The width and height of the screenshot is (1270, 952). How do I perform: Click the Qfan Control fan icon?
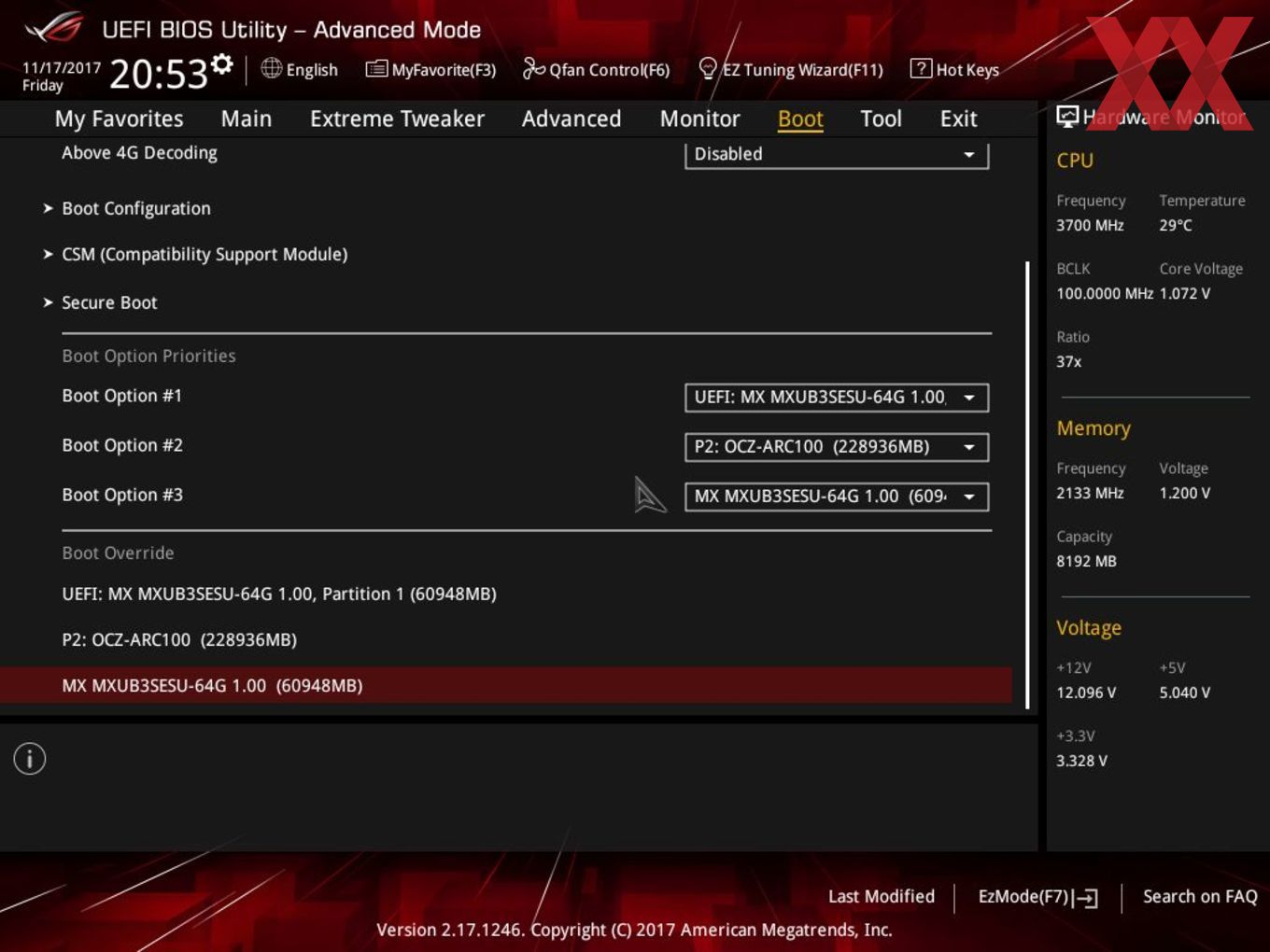pos(533,68)
